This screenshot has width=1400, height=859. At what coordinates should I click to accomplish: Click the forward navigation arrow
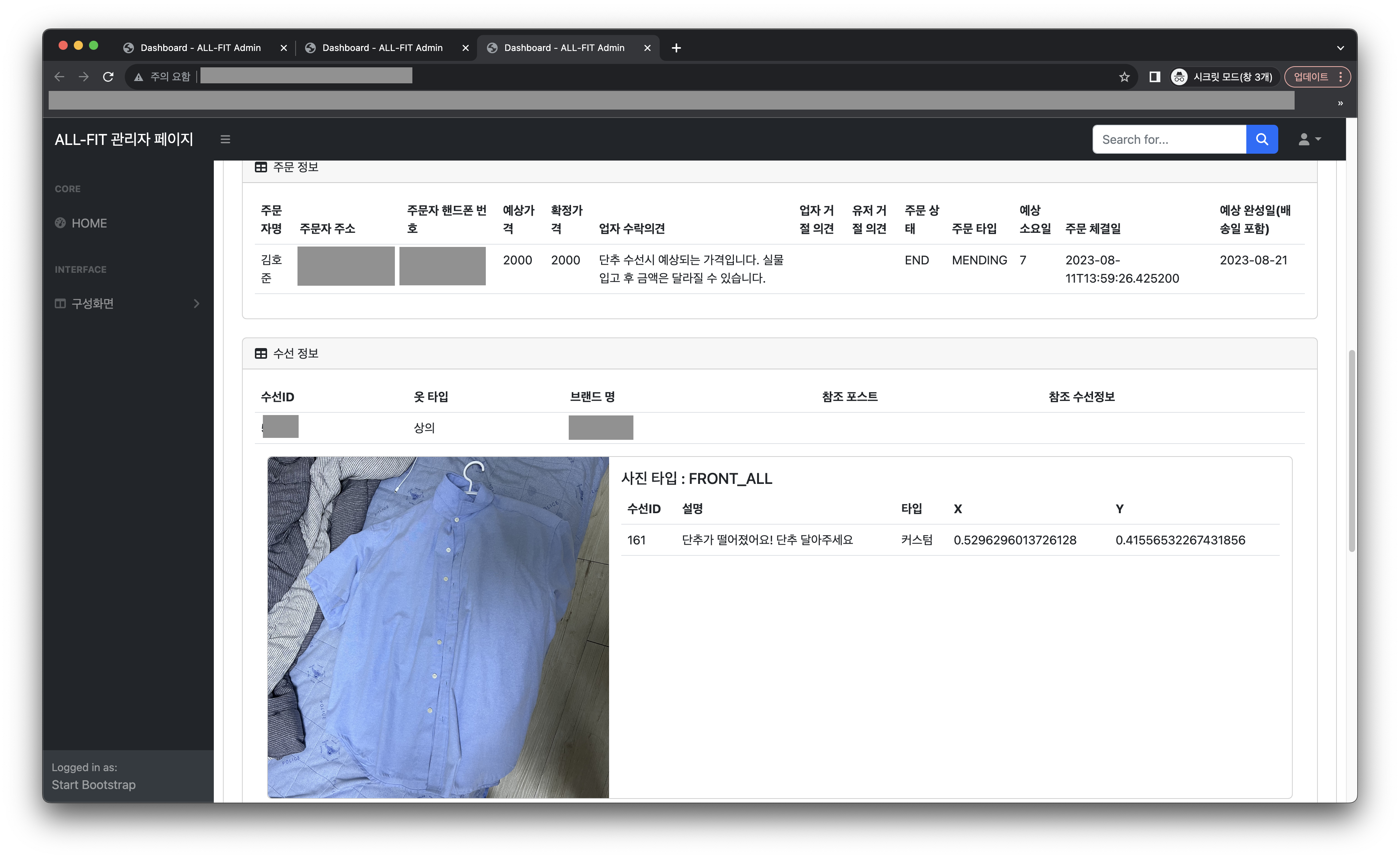[84, 77]
